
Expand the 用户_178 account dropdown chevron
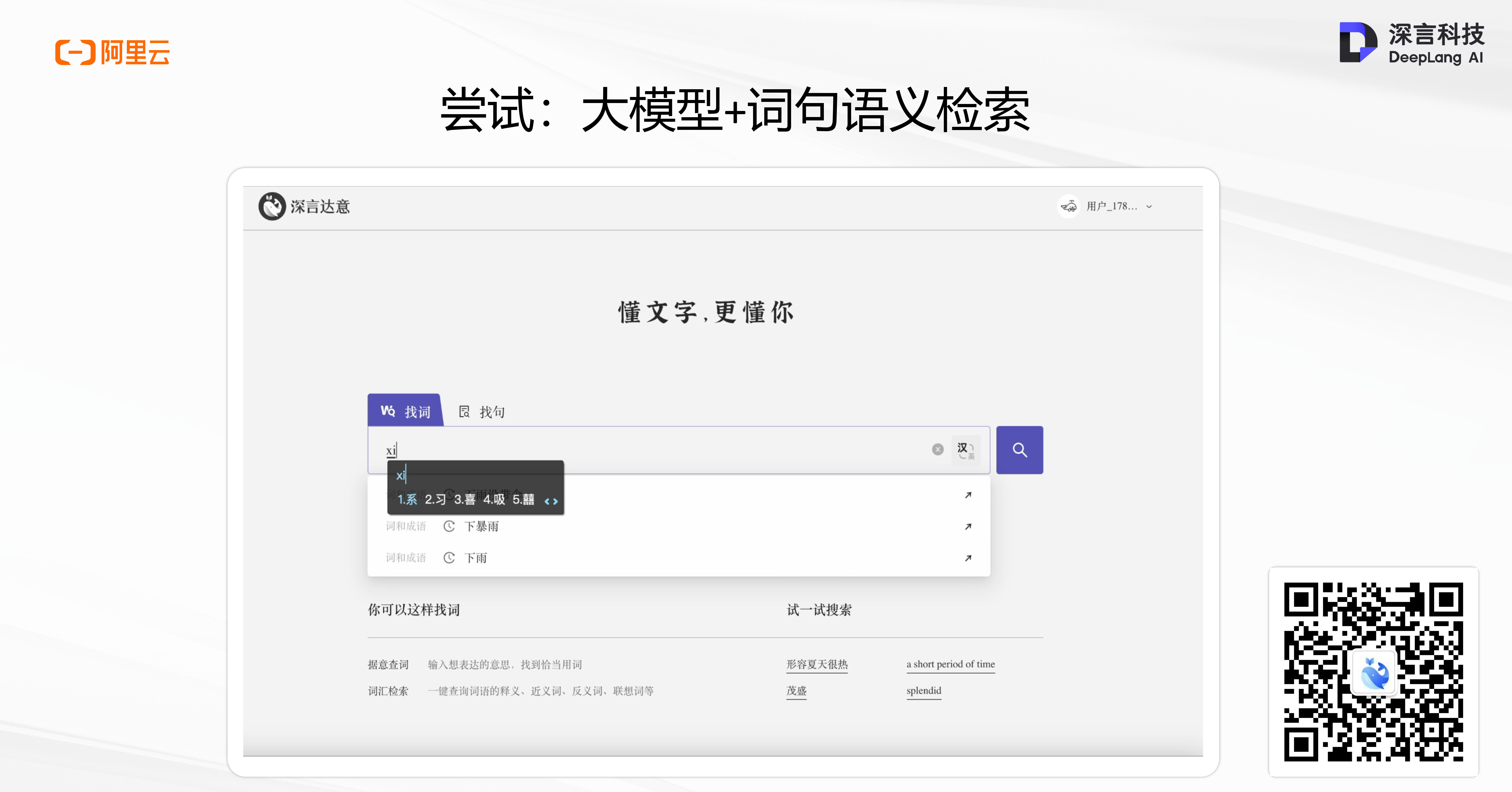[1149, 207]
